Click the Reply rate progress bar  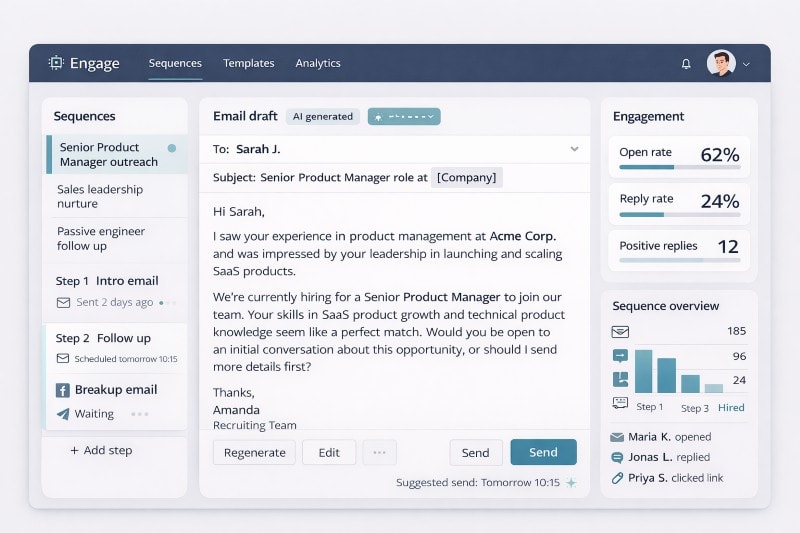[680, 215]
